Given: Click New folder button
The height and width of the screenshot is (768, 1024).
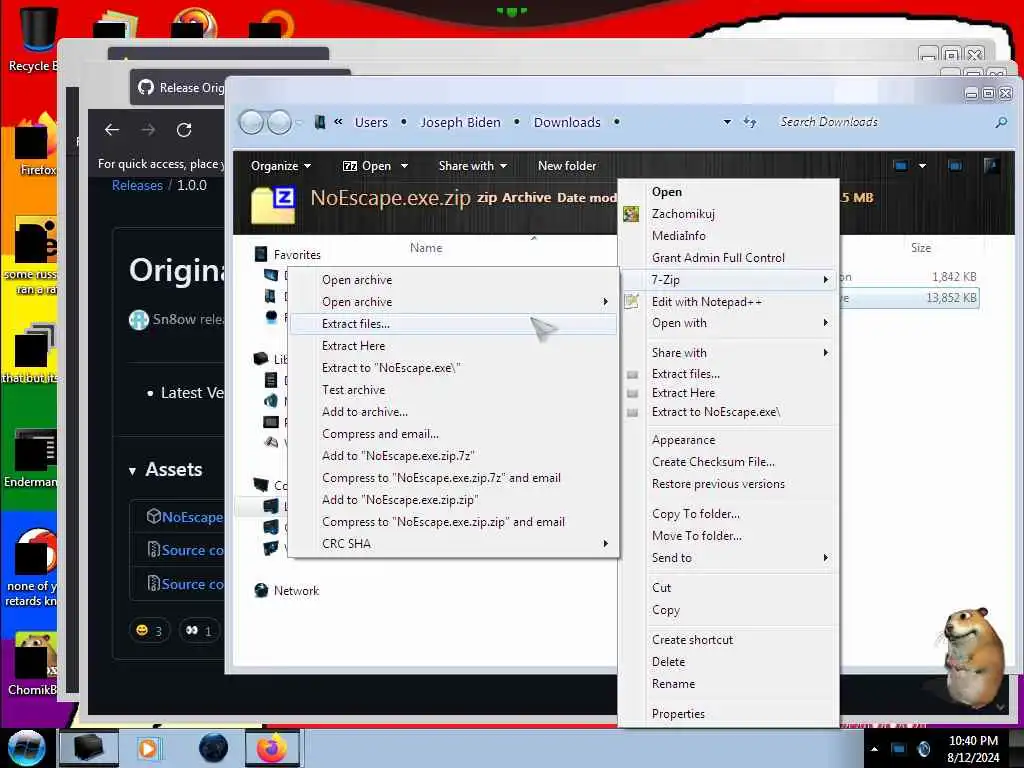Looking at the screenshot, I should 567,166.
